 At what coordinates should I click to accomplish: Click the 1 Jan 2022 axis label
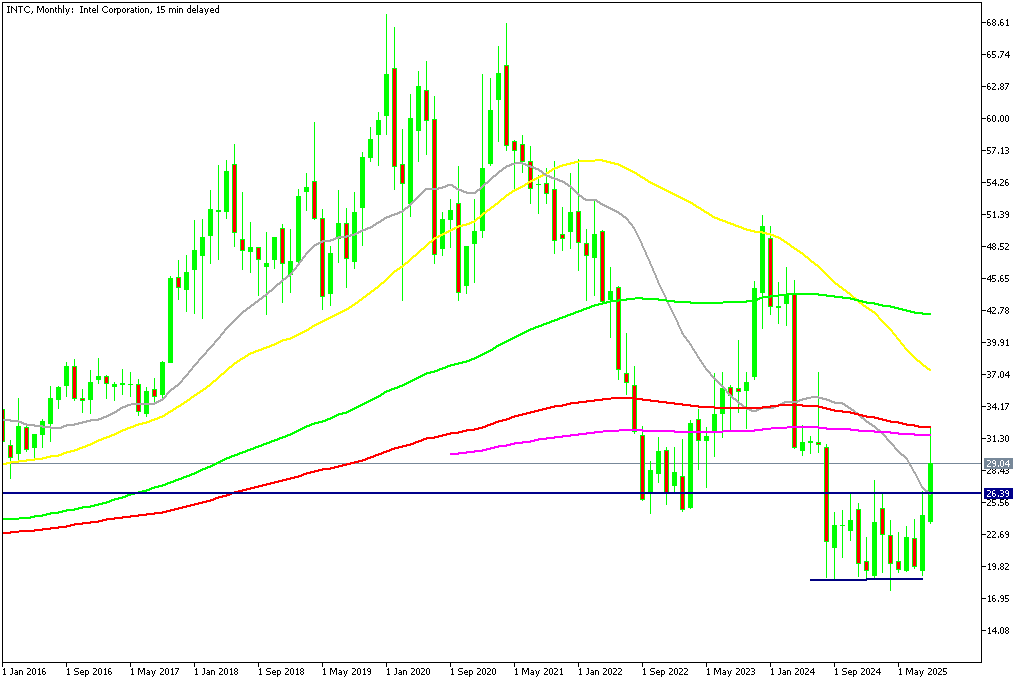point(601,672)
